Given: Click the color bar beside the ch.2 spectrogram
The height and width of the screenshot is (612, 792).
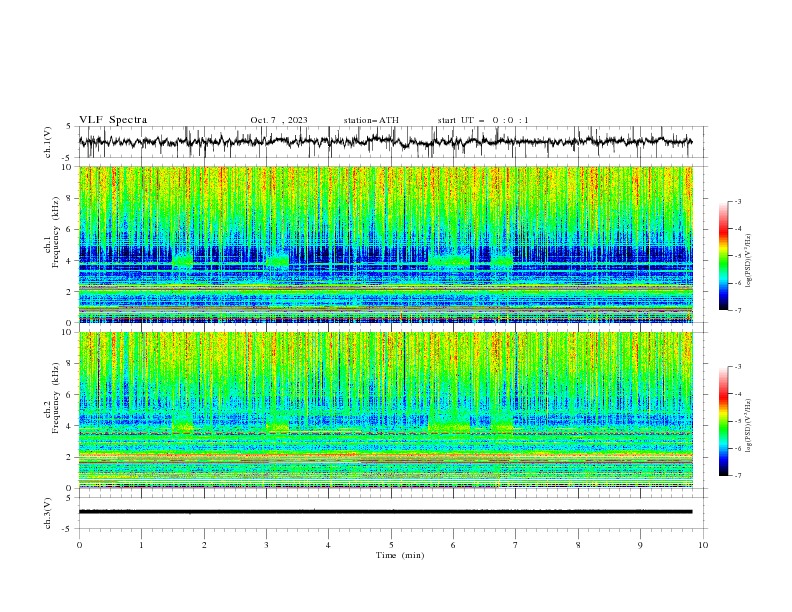Looking at the screenshot, I should coord(723,421).
